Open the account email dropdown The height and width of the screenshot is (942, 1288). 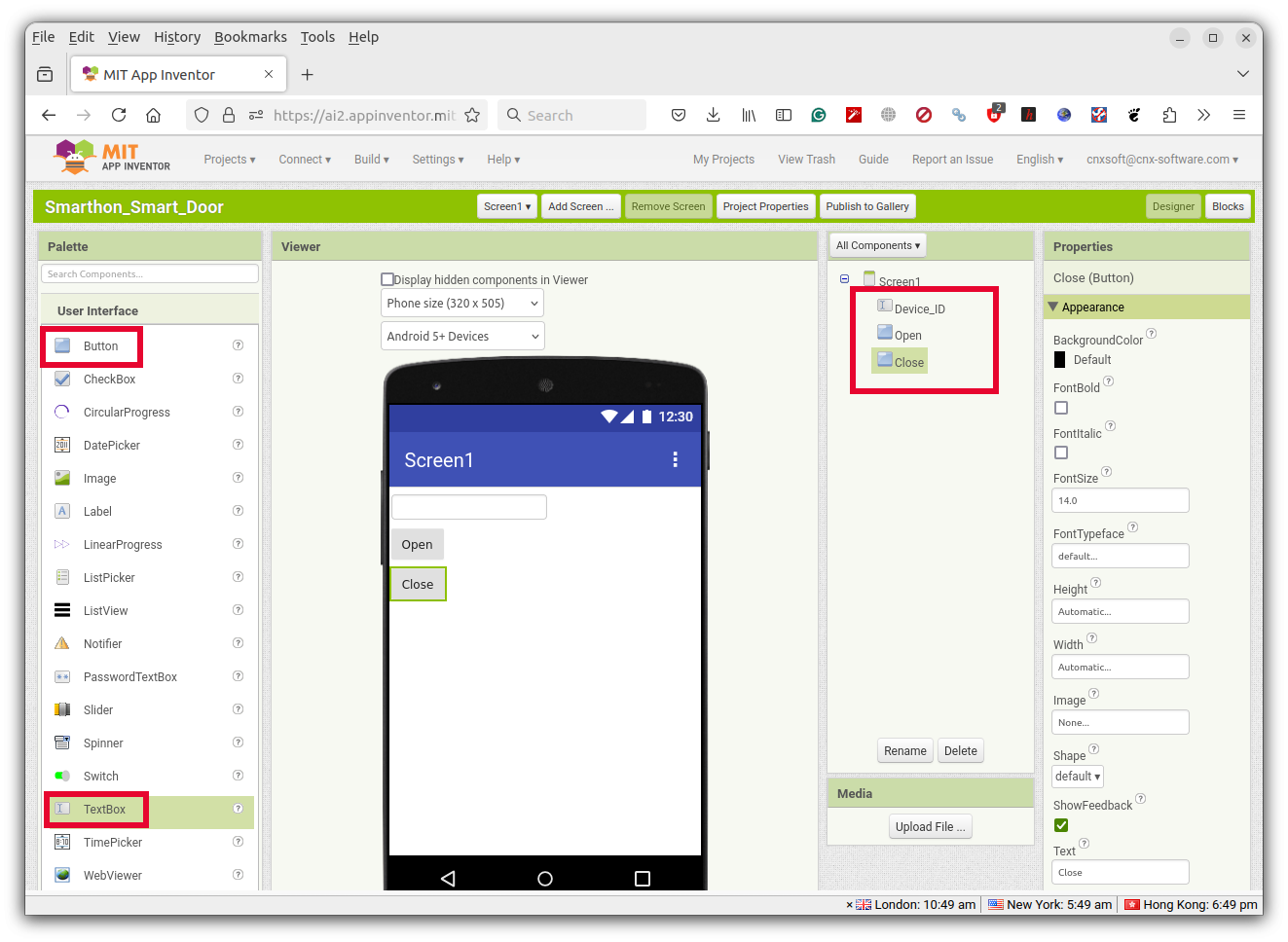[x=1162, y=160]
